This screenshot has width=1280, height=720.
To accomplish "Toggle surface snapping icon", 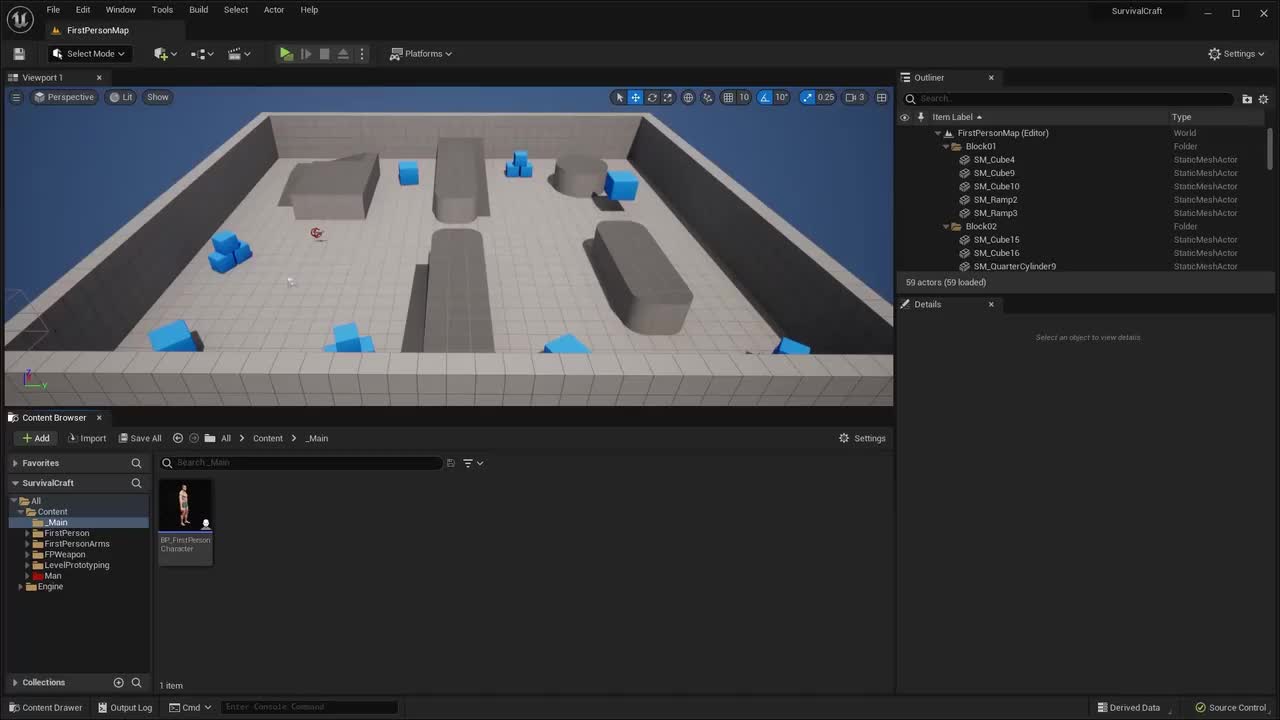I will point(708,97).
